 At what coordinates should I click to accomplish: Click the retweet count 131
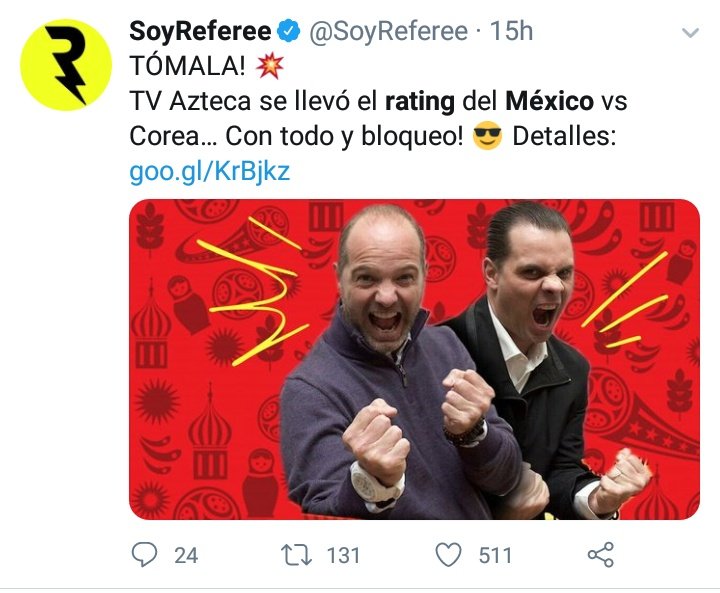click(x=343, y=555)
